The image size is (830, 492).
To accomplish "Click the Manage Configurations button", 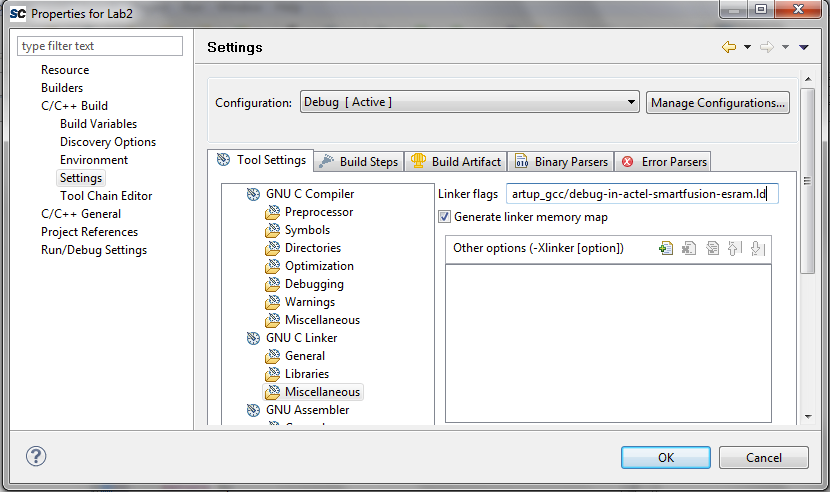I will pyautogui.click(x=718, y=103).
